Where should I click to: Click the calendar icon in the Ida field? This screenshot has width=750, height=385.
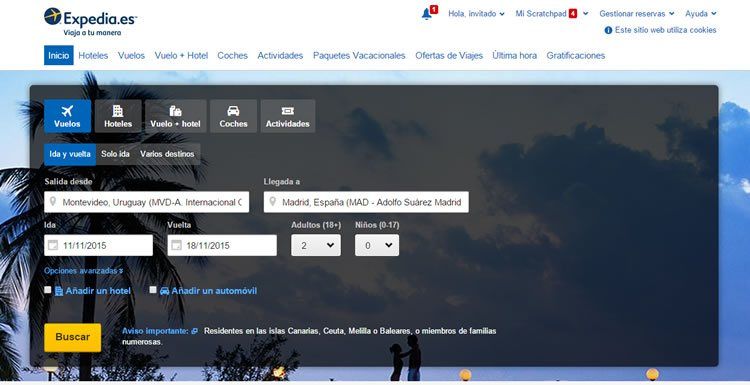click(x=53, y=245)
